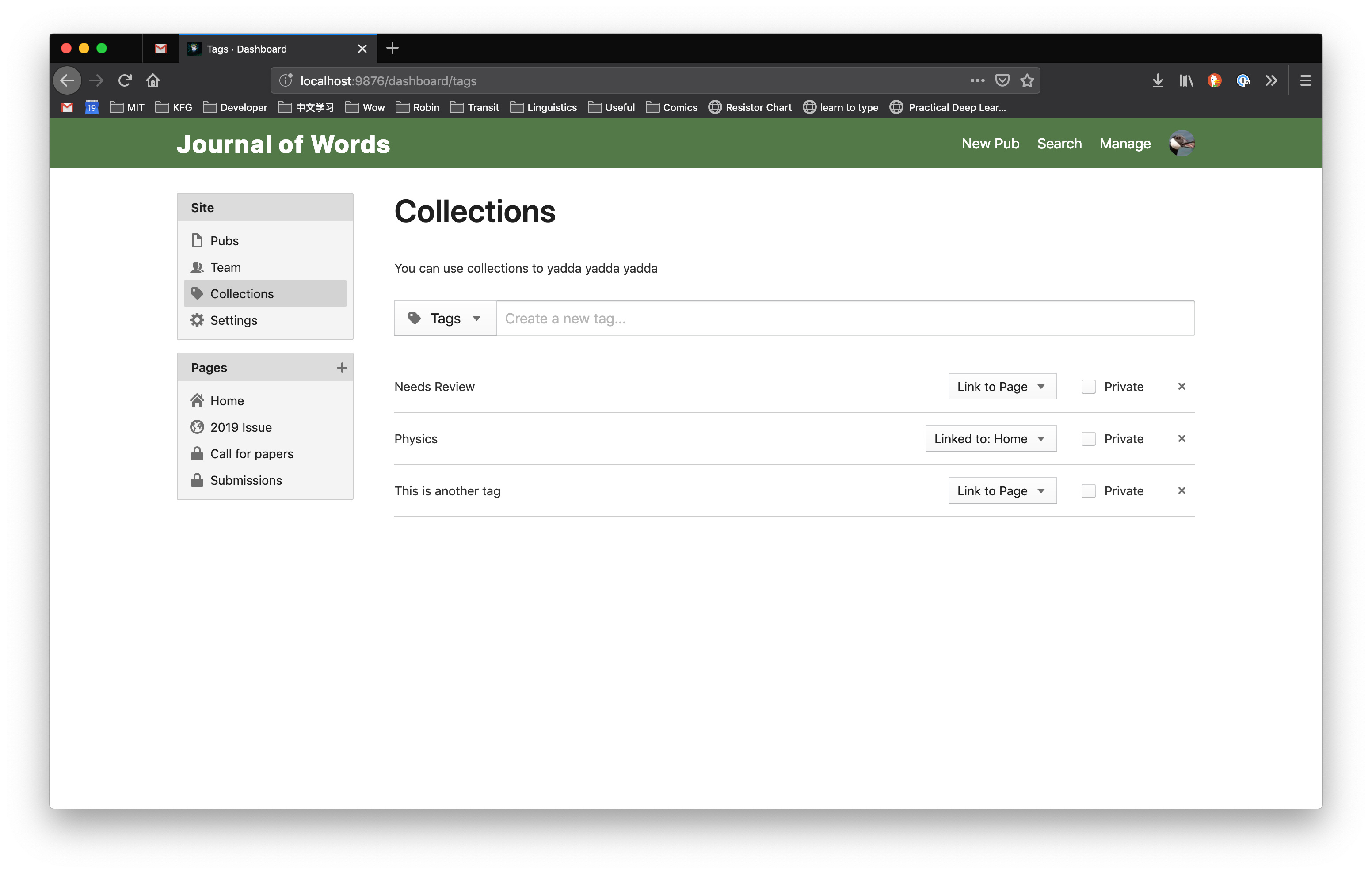This screenshot has height=874, width=1372.
Task: Open the browser home page icon
Action: (152, 80)
